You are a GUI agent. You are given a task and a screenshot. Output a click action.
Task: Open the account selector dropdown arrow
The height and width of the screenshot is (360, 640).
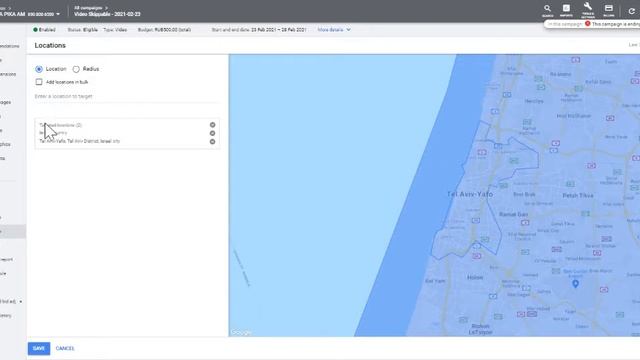click(58, 14)
